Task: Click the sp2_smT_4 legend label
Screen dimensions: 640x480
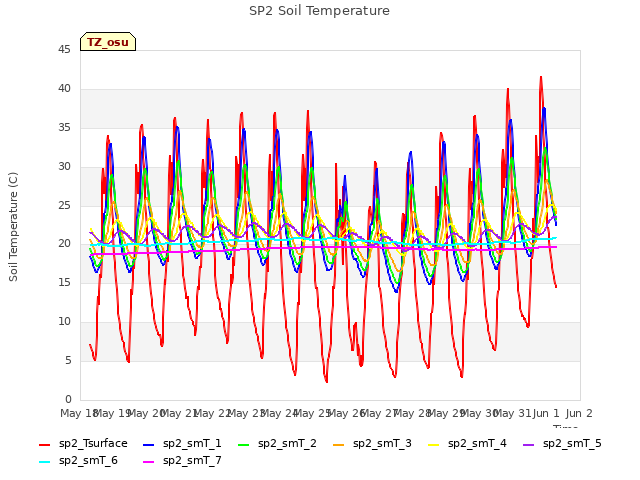Action: [477, 444]
